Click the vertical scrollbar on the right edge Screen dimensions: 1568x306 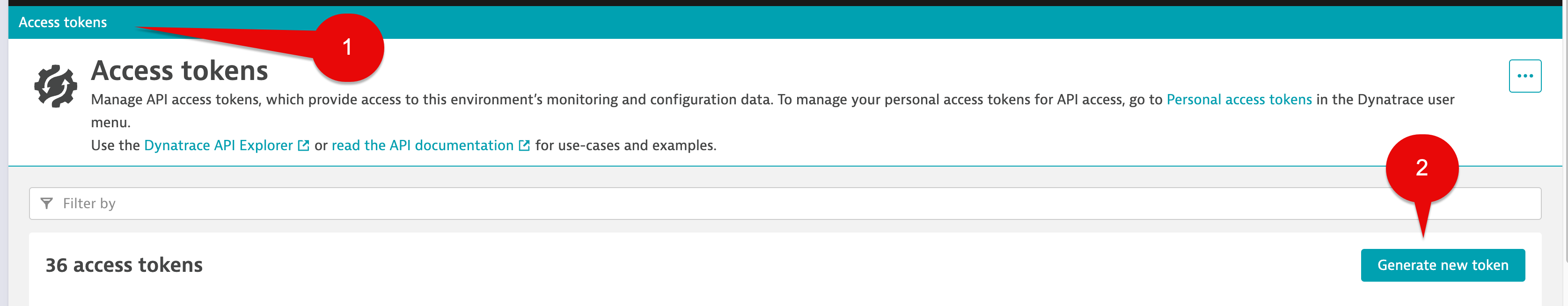(1565, 152)
